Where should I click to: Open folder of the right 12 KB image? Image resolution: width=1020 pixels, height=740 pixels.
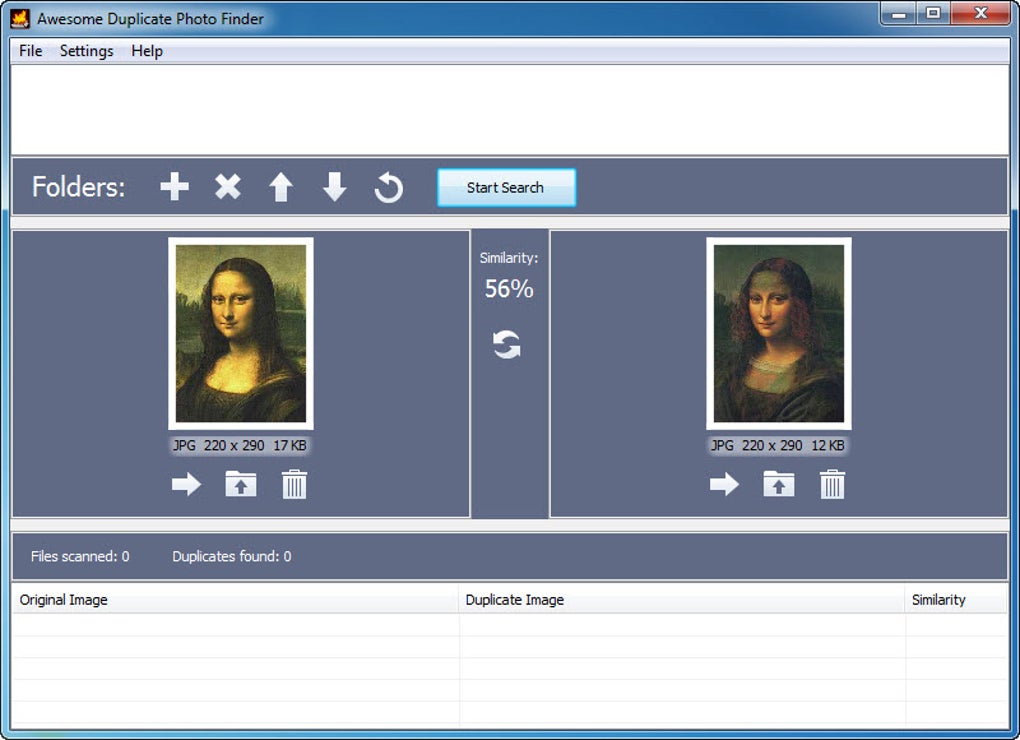pos(779,484)
